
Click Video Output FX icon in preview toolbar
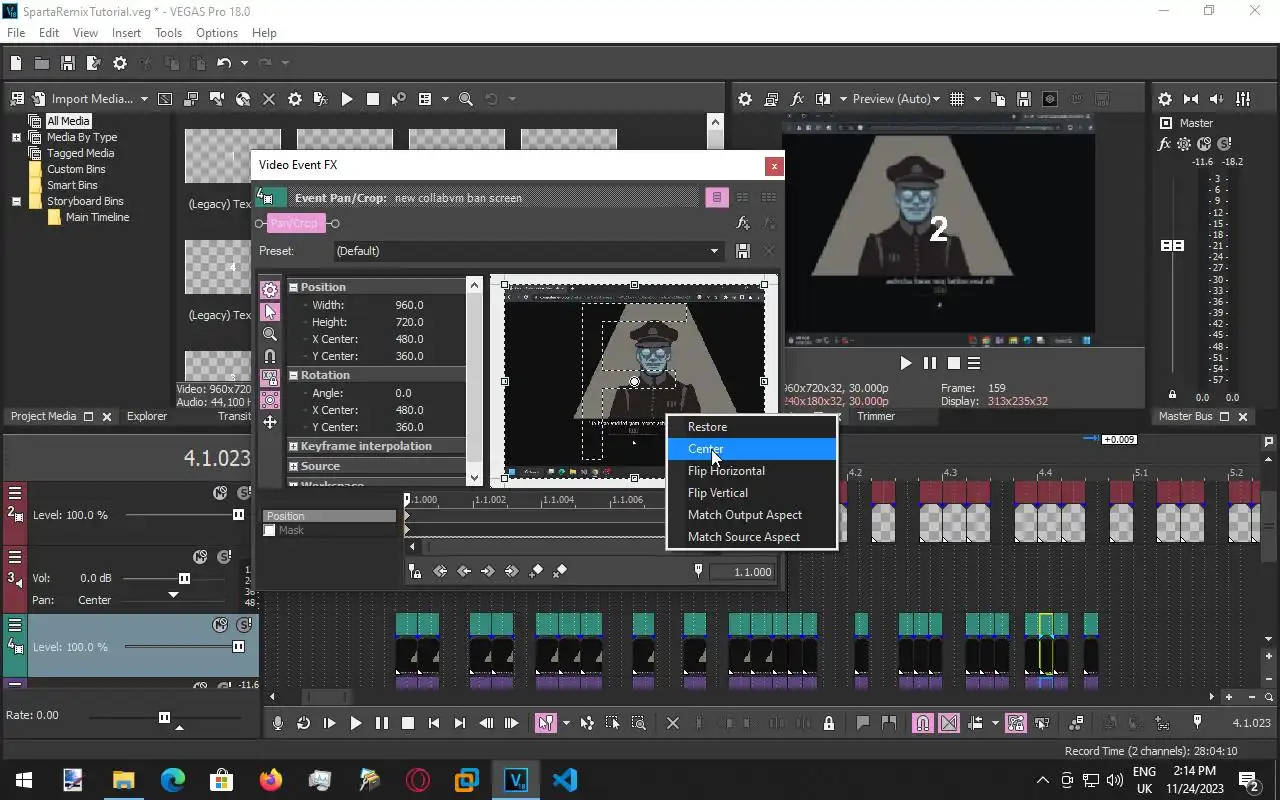797,99
